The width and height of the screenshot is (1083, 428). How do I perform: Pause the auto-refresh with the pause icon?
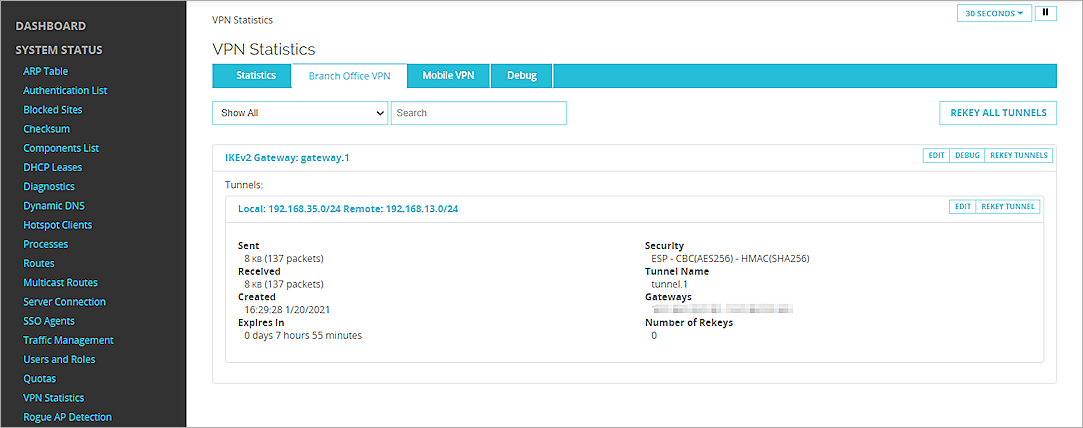coord(1045,13)
